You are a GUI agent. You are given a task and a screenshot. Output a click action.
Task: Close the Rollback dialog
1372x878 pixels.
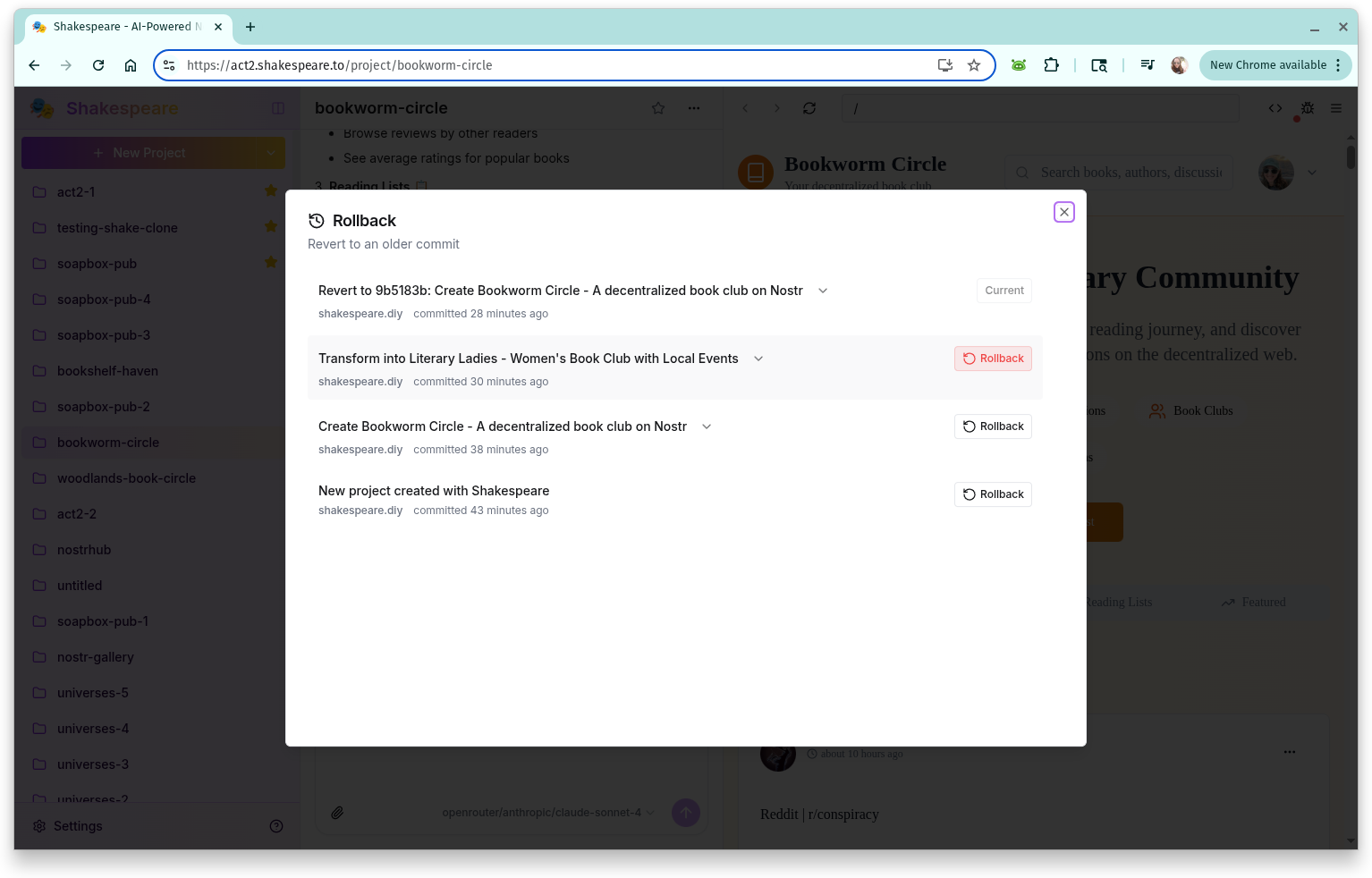[x=1063, y=212]
